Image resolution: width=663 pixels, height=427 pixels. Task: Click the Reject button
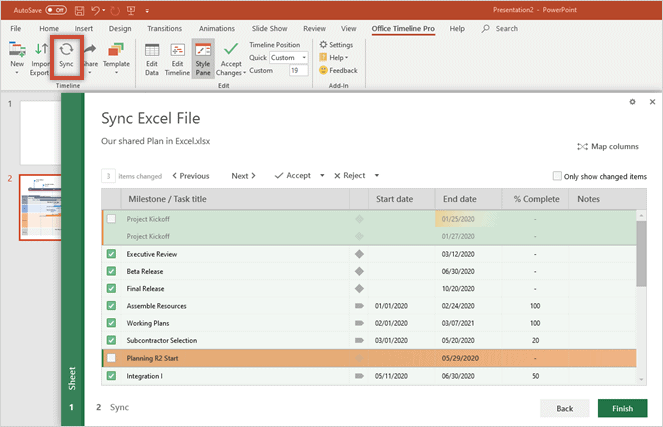click(350, 175)
